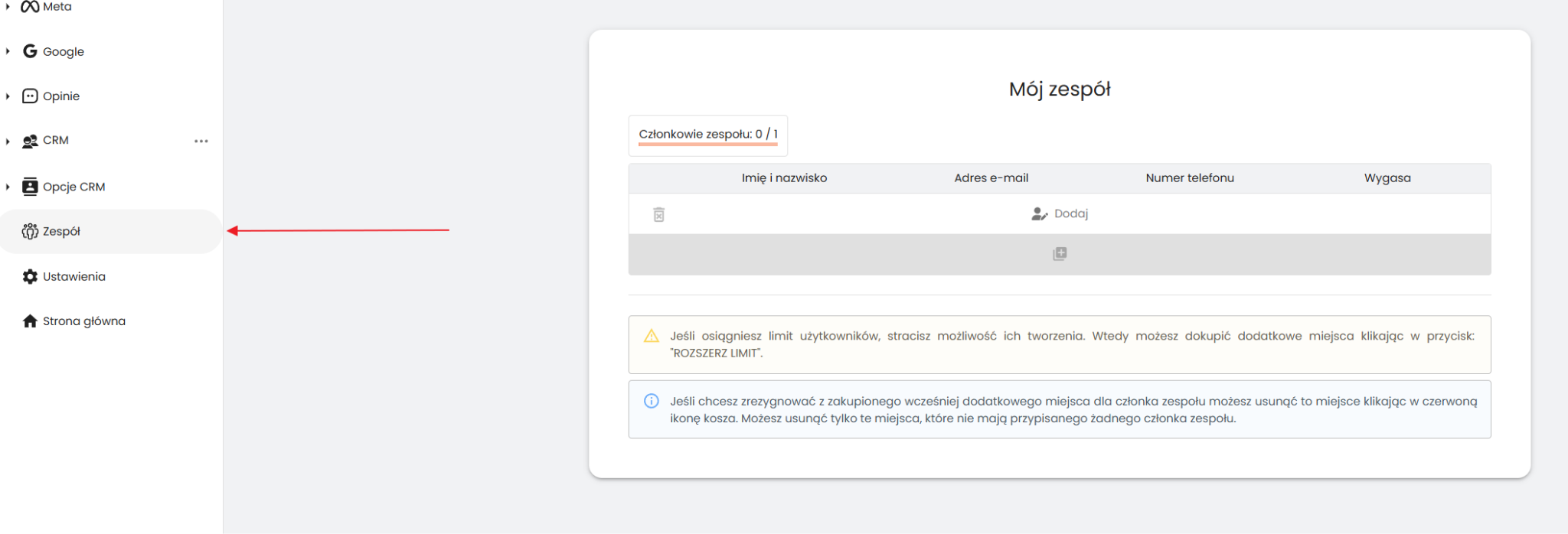The width and height of the screenshot is (1568, 534).
Task: Click the Google G logo icon
Action: tap(30, 51)
